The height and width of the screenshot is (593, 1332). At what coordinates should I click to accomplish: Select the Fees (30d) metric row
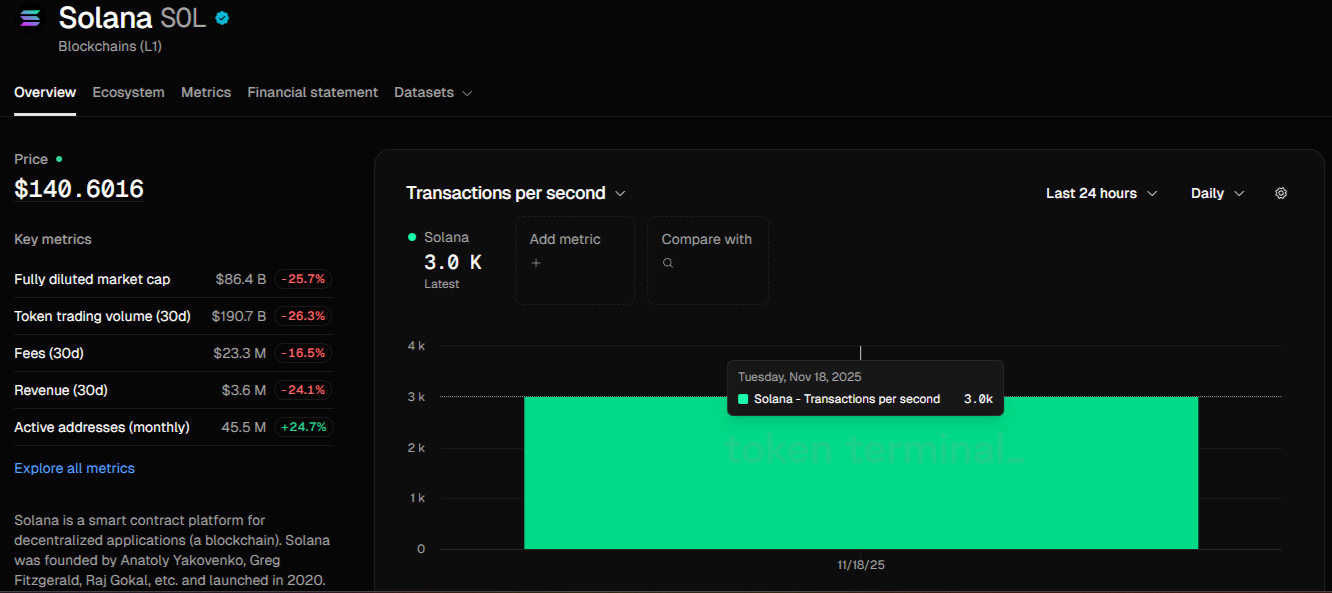[x=173, y=353]
